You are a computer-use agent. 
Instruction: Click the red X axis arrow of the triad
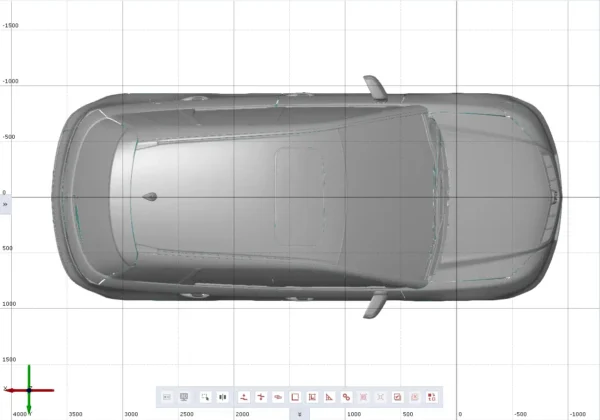tap(11, 390)
